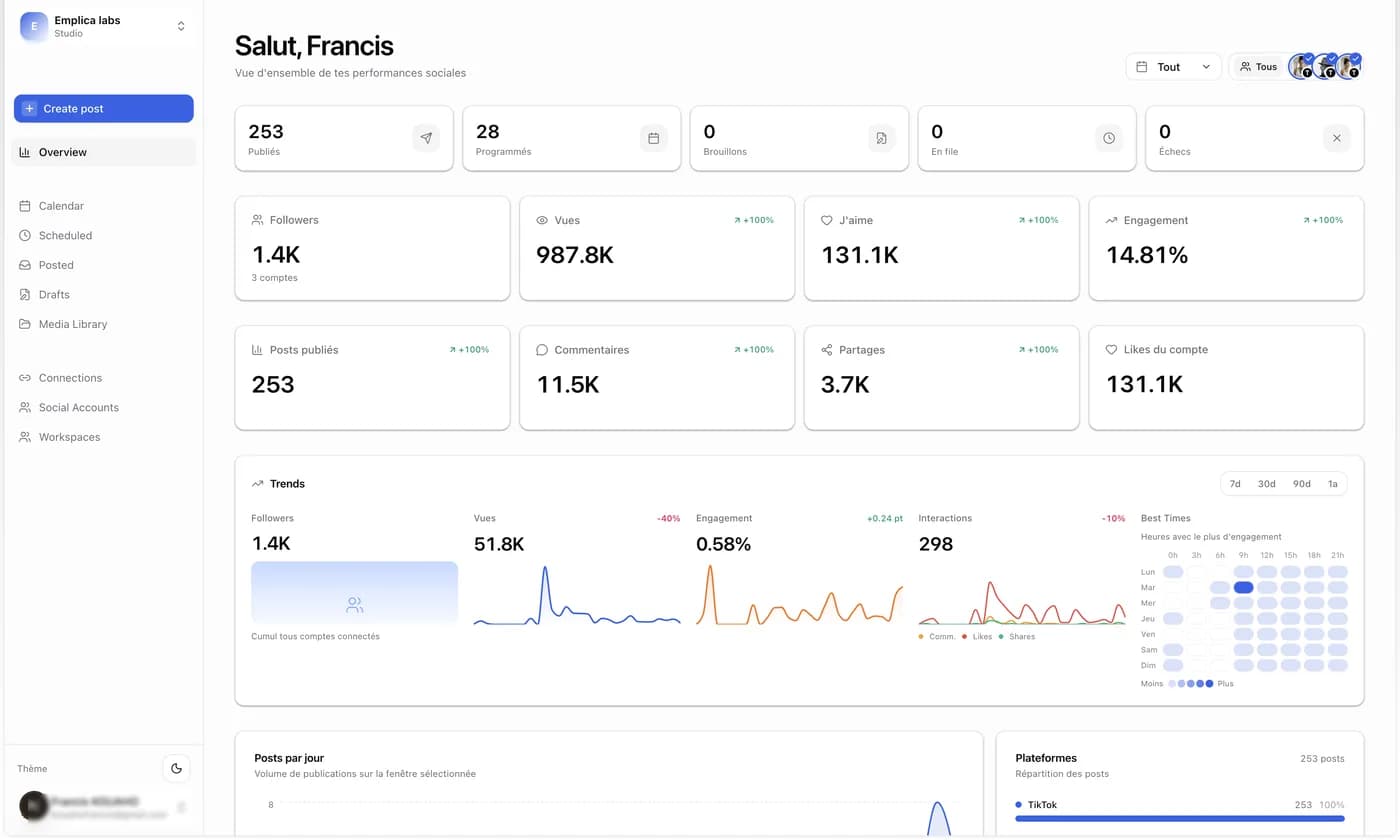Click "Cumul tous comptes connectés" caption
This screenshot has height=840, width=1400.
(315, 637)
